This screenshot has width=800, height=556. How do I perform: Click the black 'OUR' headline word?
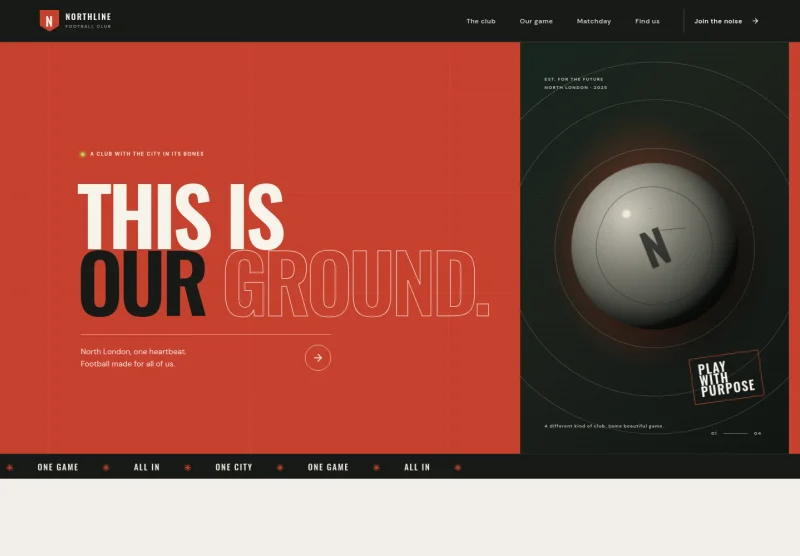click(142, 284)
